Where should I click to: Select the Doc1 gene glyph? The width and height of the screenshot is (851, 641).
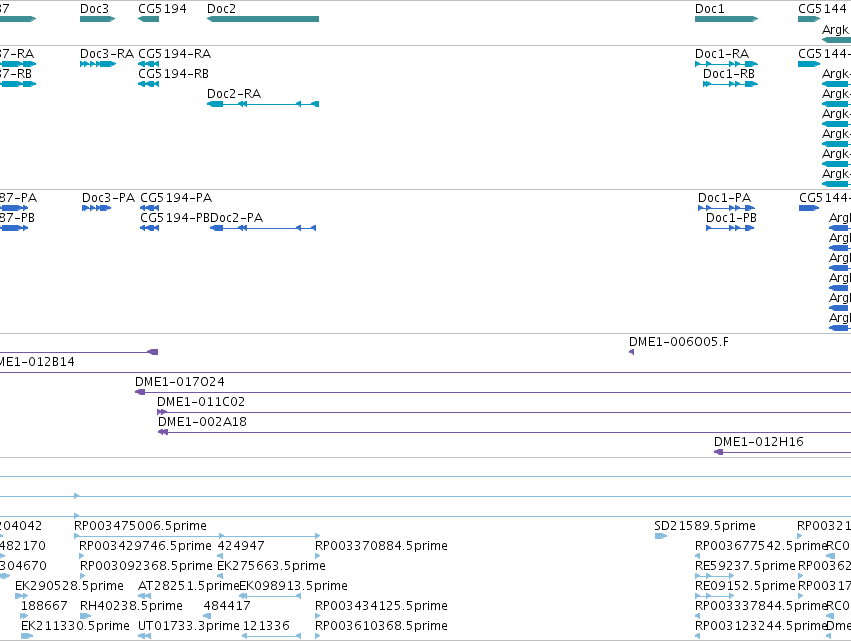(726, 19)
